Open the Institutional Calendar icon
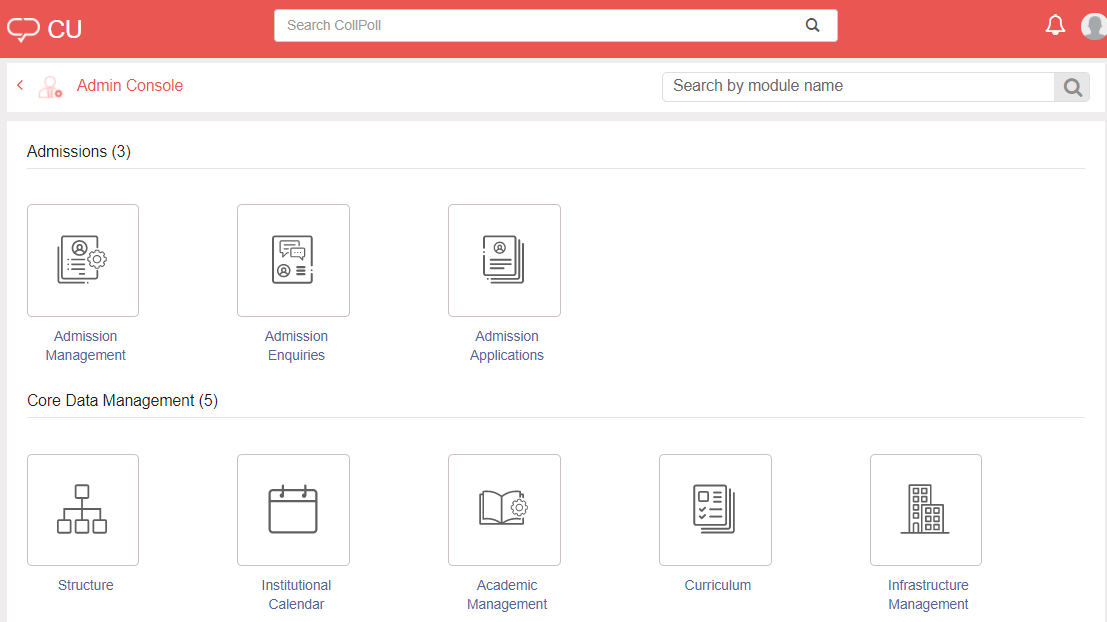 294,510
